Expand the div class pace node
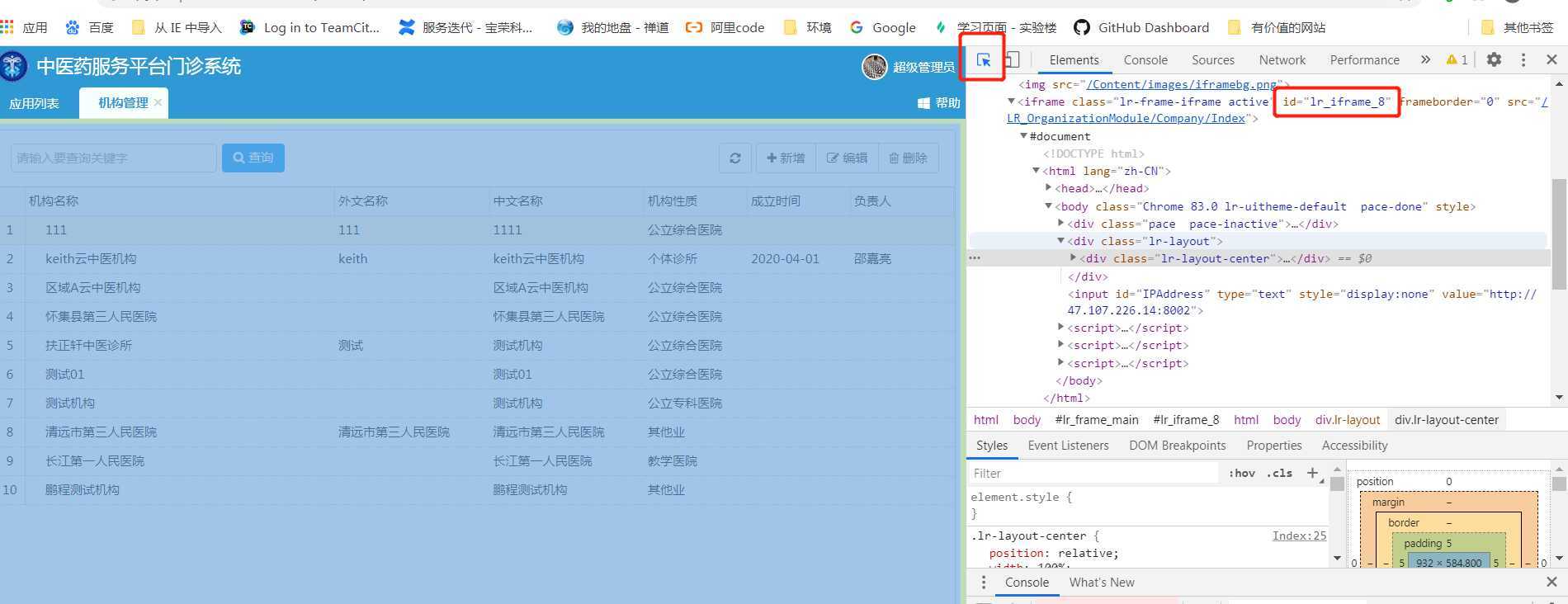The height and width of the screenshot is (604, 1568). (1061, 224)
